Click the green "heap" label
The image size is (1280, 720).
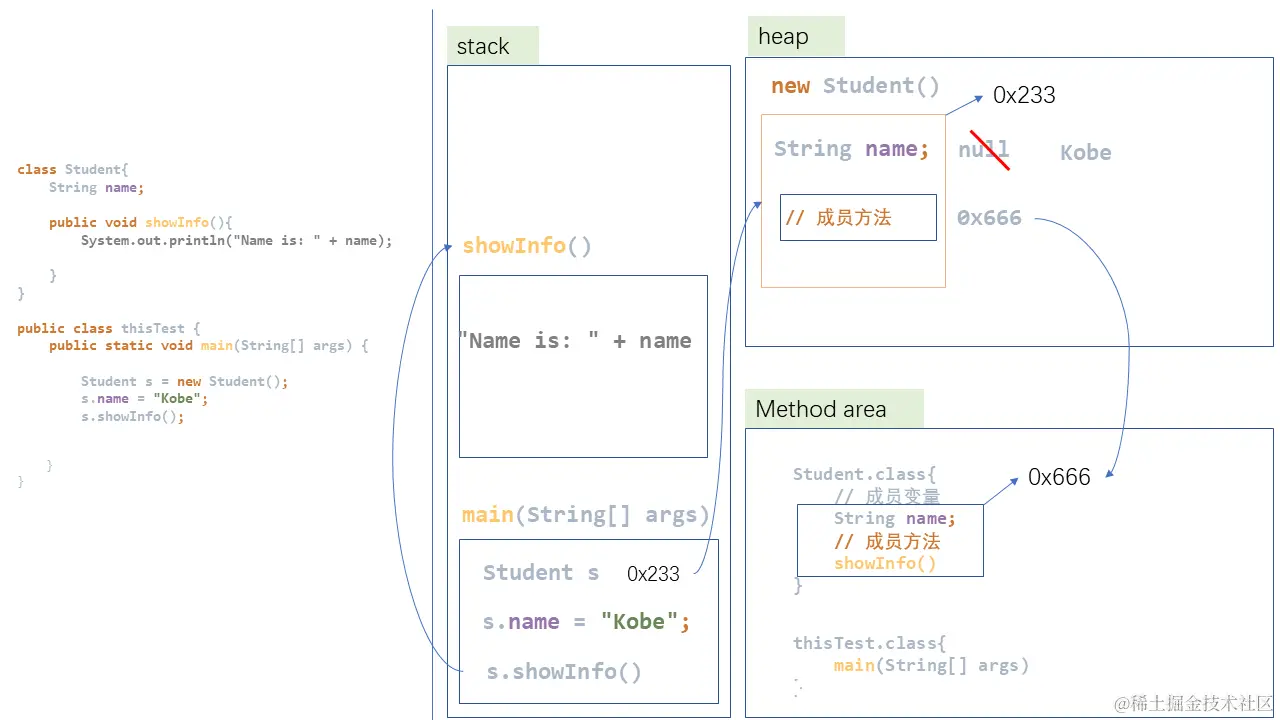click(796, 37)
